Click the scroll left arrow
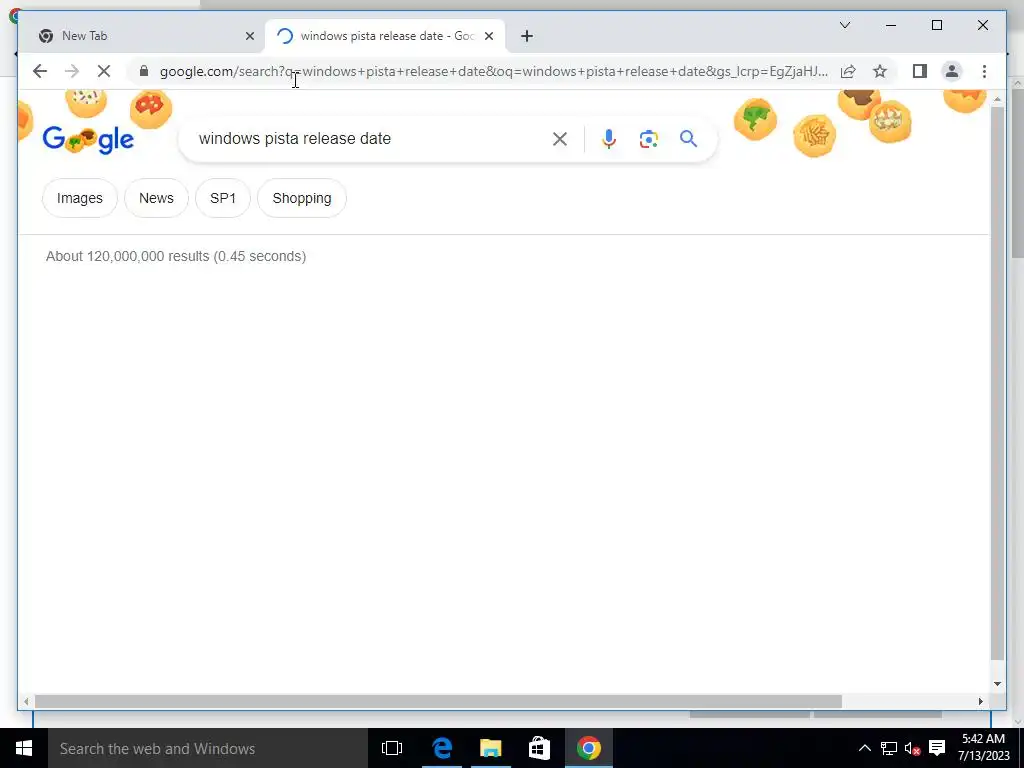The height and width of the screenshot is (768, 1024). click(26, 701)
